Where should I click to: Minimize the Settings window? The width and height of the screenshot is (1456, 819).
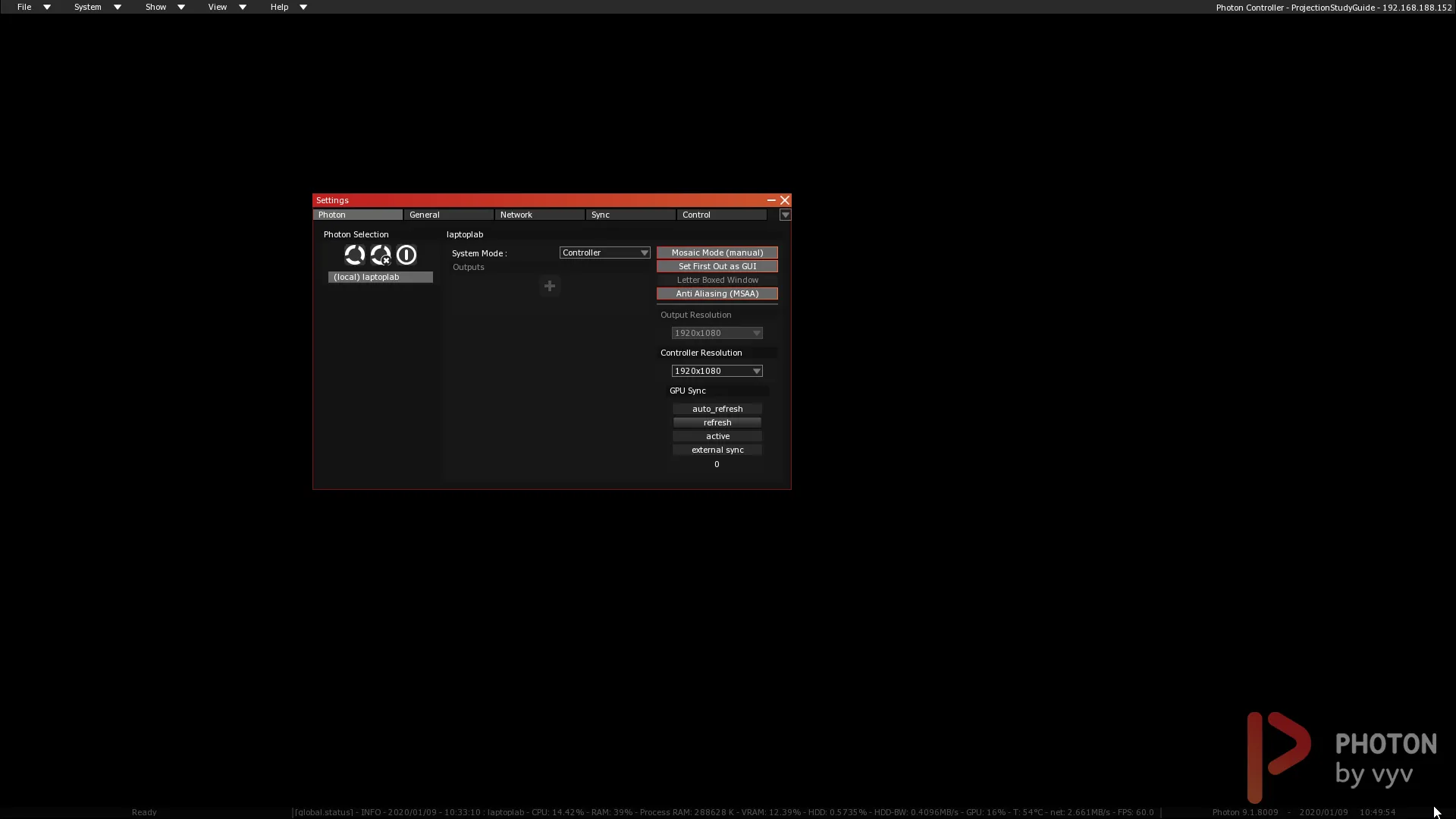click(x=771, y=200)
